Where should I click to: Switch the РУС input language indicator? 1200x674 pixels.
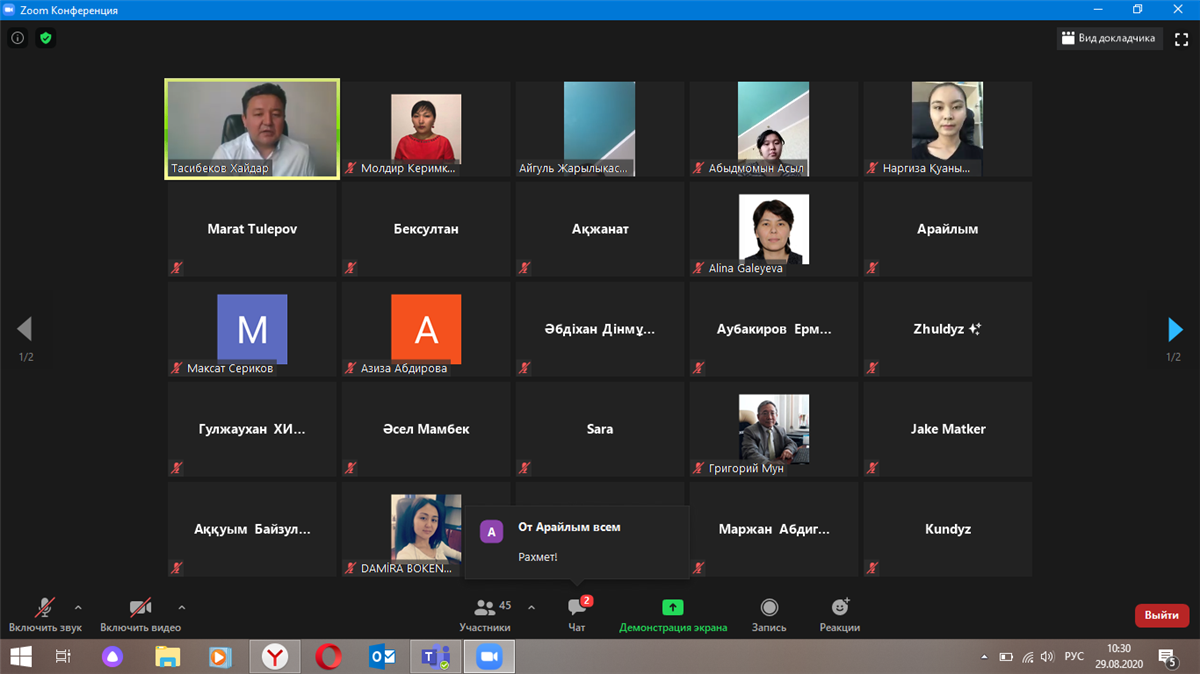click(x=1073, y=656)
